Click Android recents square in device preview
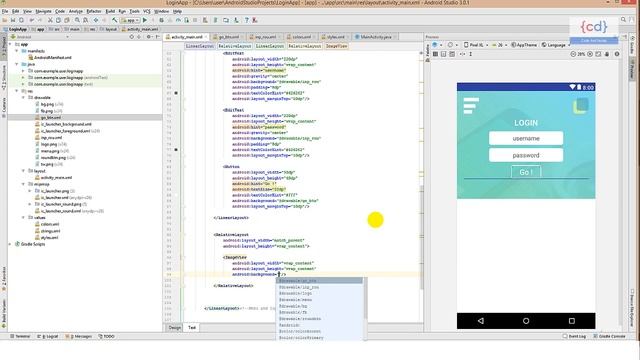Screen dimensions: 640x360 [571, 321]
